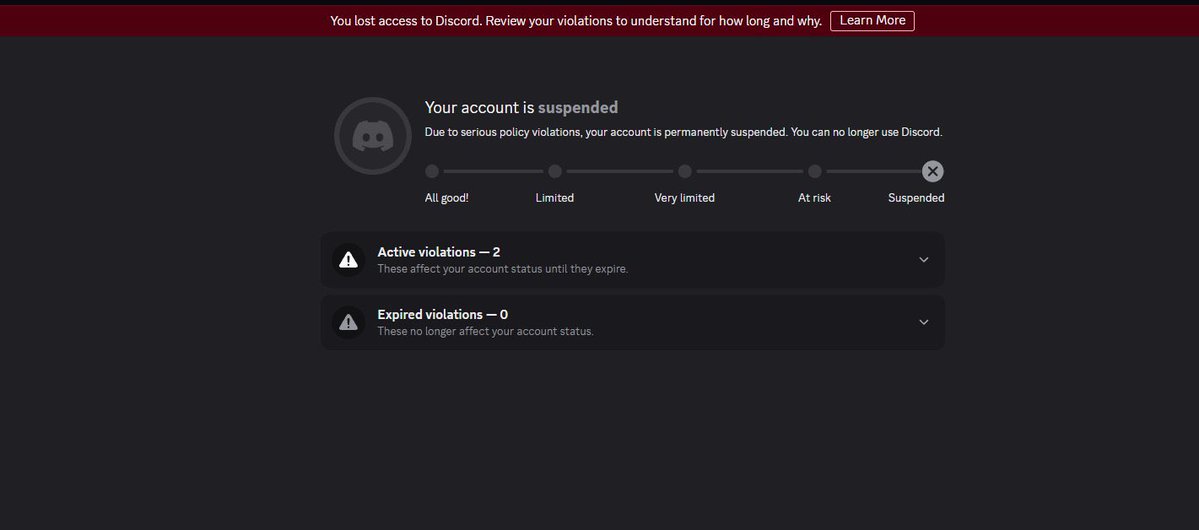This screenshot has height=530, width=1199.
Task: Select the Limited status dot
Action: tap(555, 171)
